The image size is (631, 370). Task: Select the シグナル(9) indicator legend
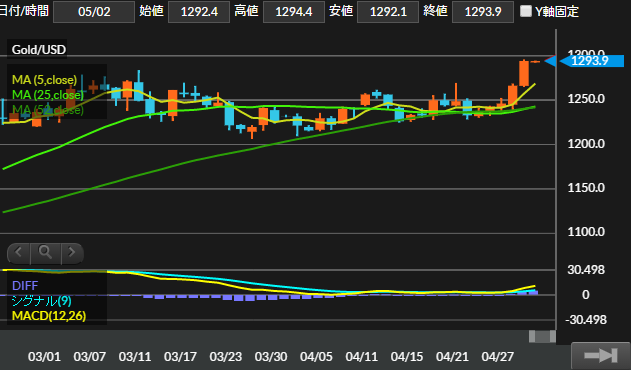(x=41, y=301)
